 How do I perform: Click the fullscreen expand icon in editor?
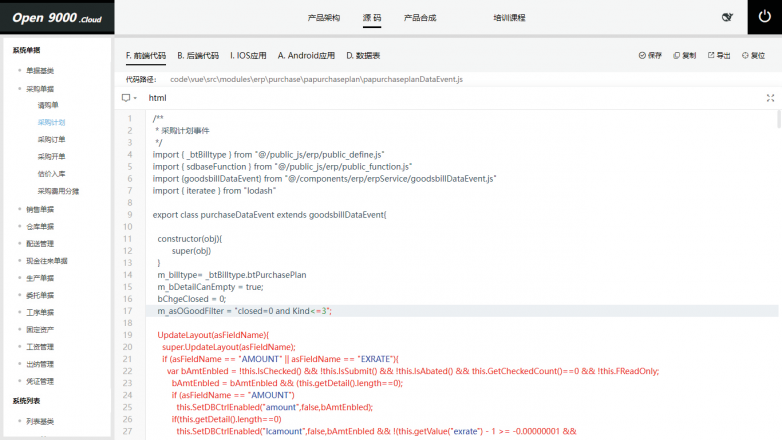point(770,98)
